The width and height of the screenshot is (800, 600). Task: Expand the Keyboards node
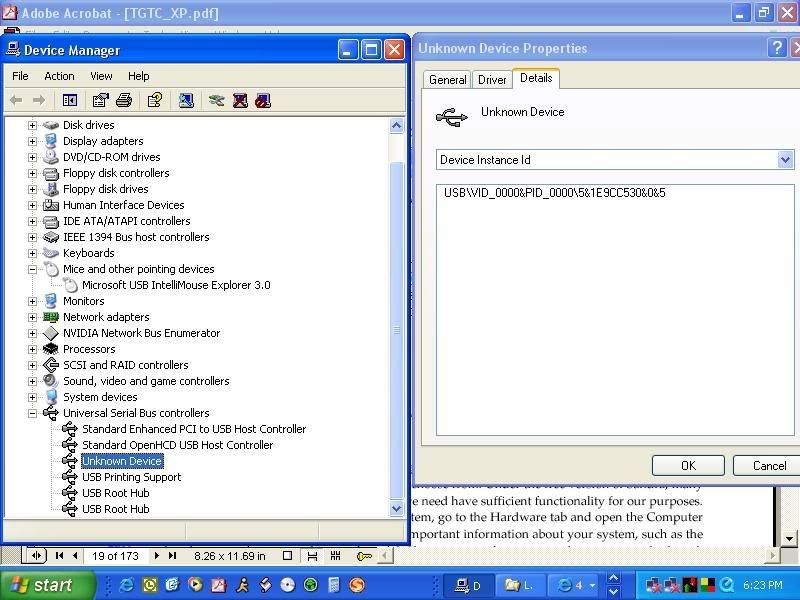32,253
